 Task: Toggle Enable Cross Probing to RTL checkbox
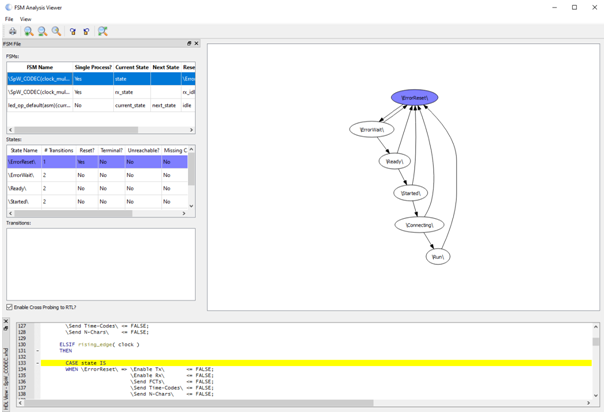[x=10, y=307]
